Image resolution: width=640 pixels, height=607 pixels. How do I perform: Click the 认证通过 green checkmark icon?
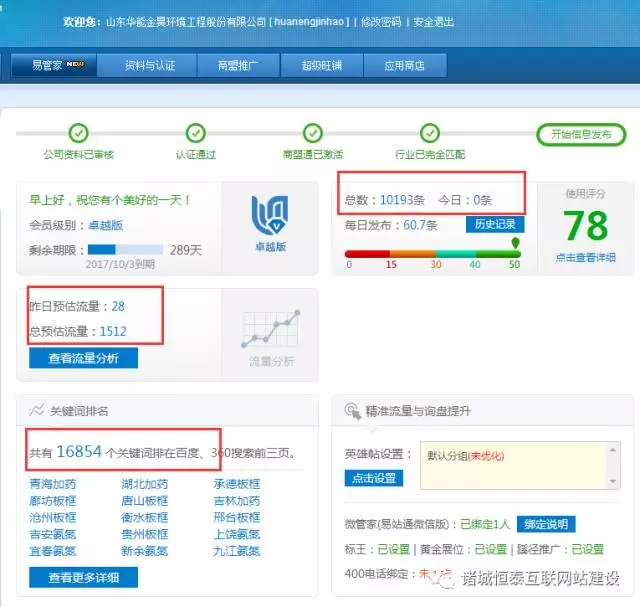(x=196, y=134)
